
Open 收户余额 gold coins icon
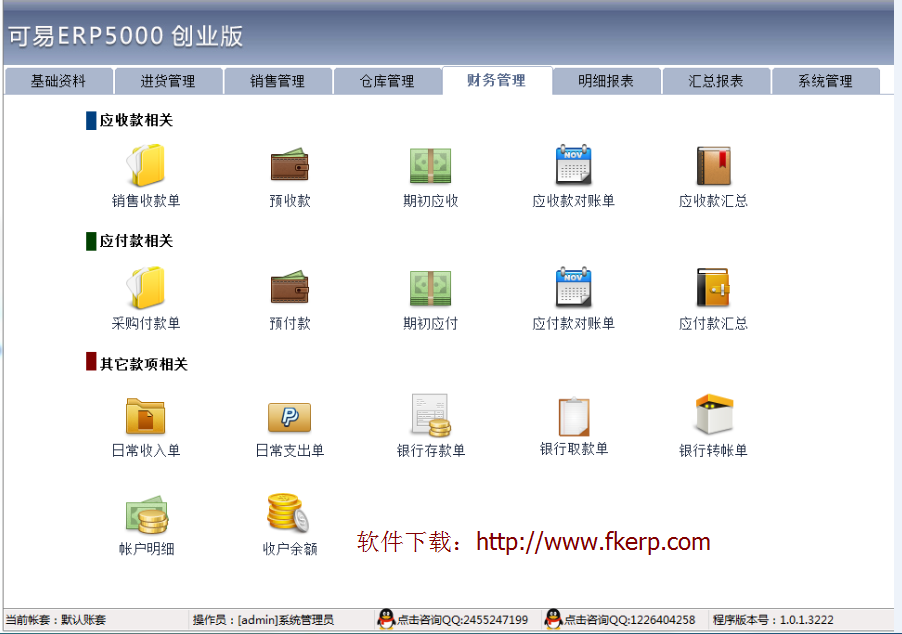(288, 512)
